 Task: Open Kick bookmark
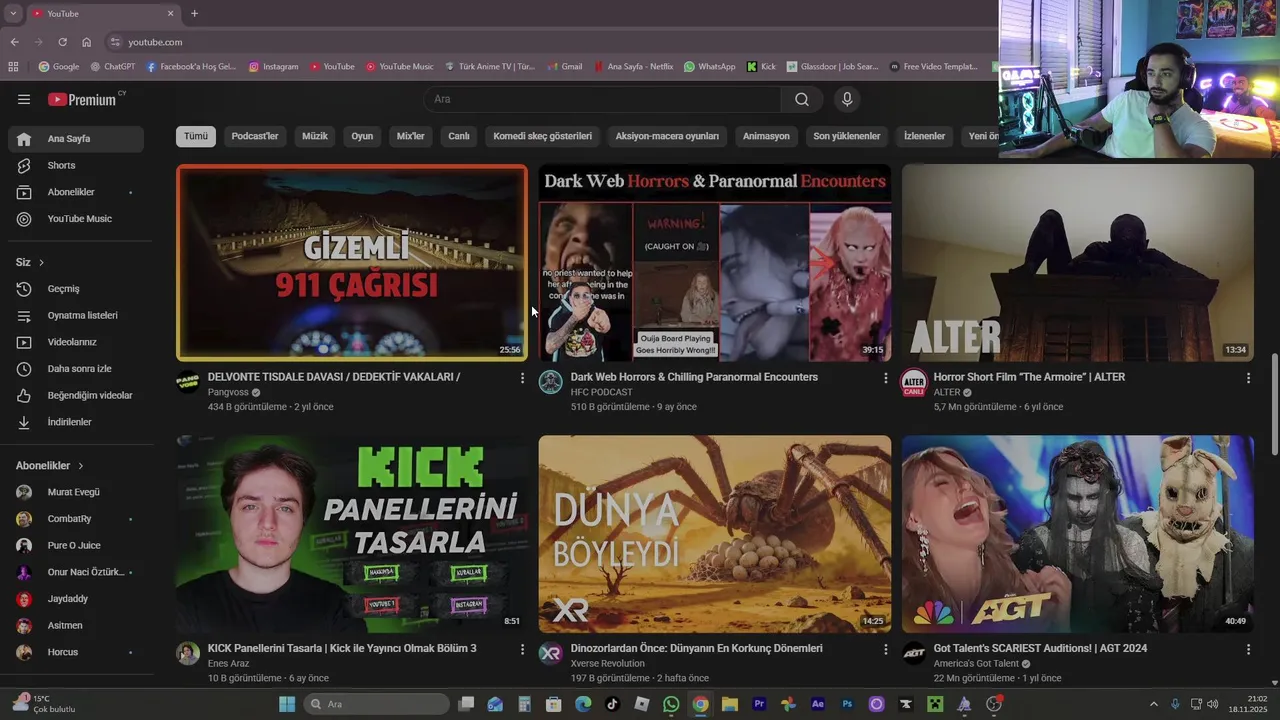click(x=761, y=67)
